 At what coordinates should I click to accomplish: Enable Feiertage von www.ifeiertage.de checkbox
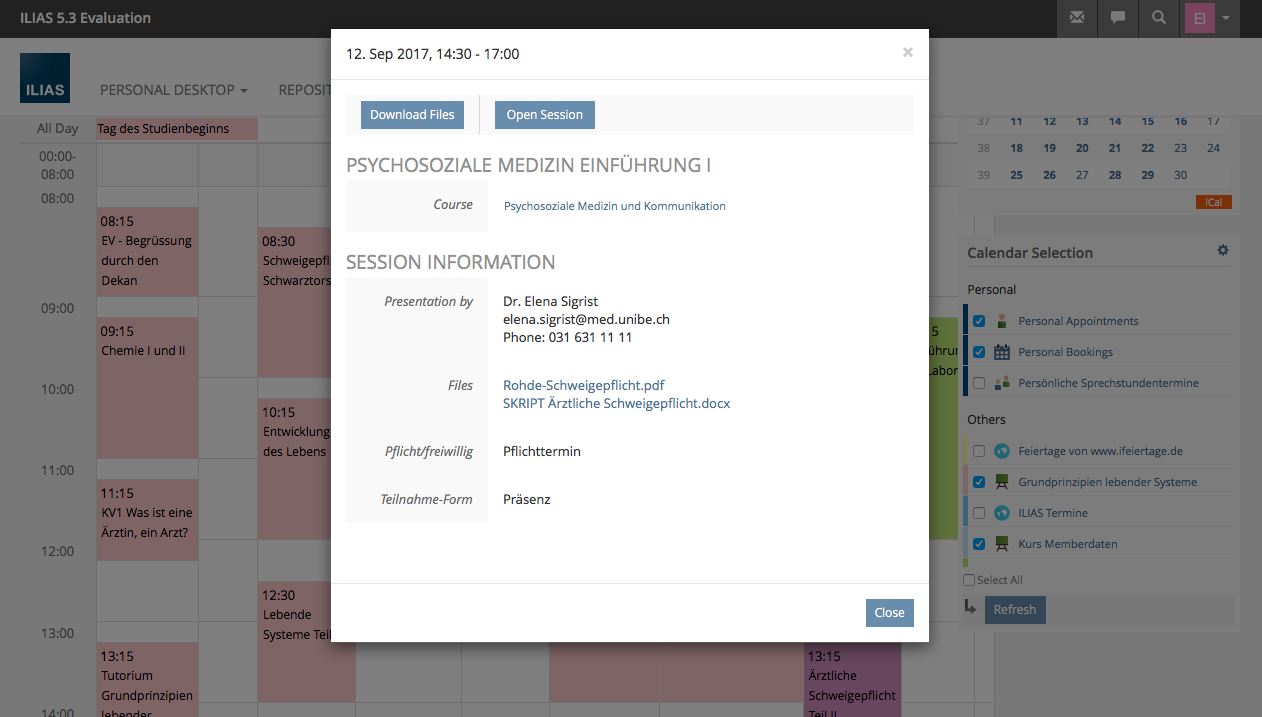(x=979, y=451)
